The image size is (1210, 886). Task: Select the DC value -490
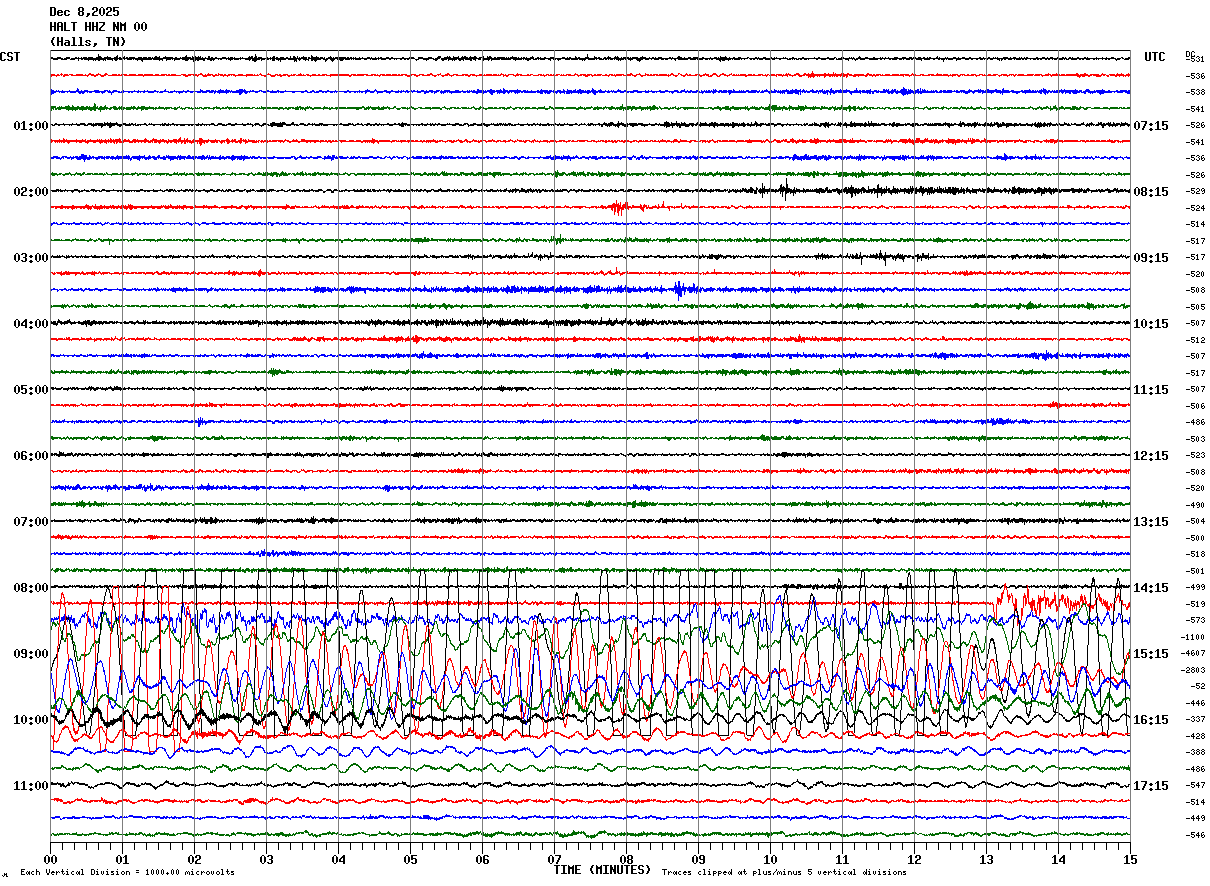click(1195, 505)
